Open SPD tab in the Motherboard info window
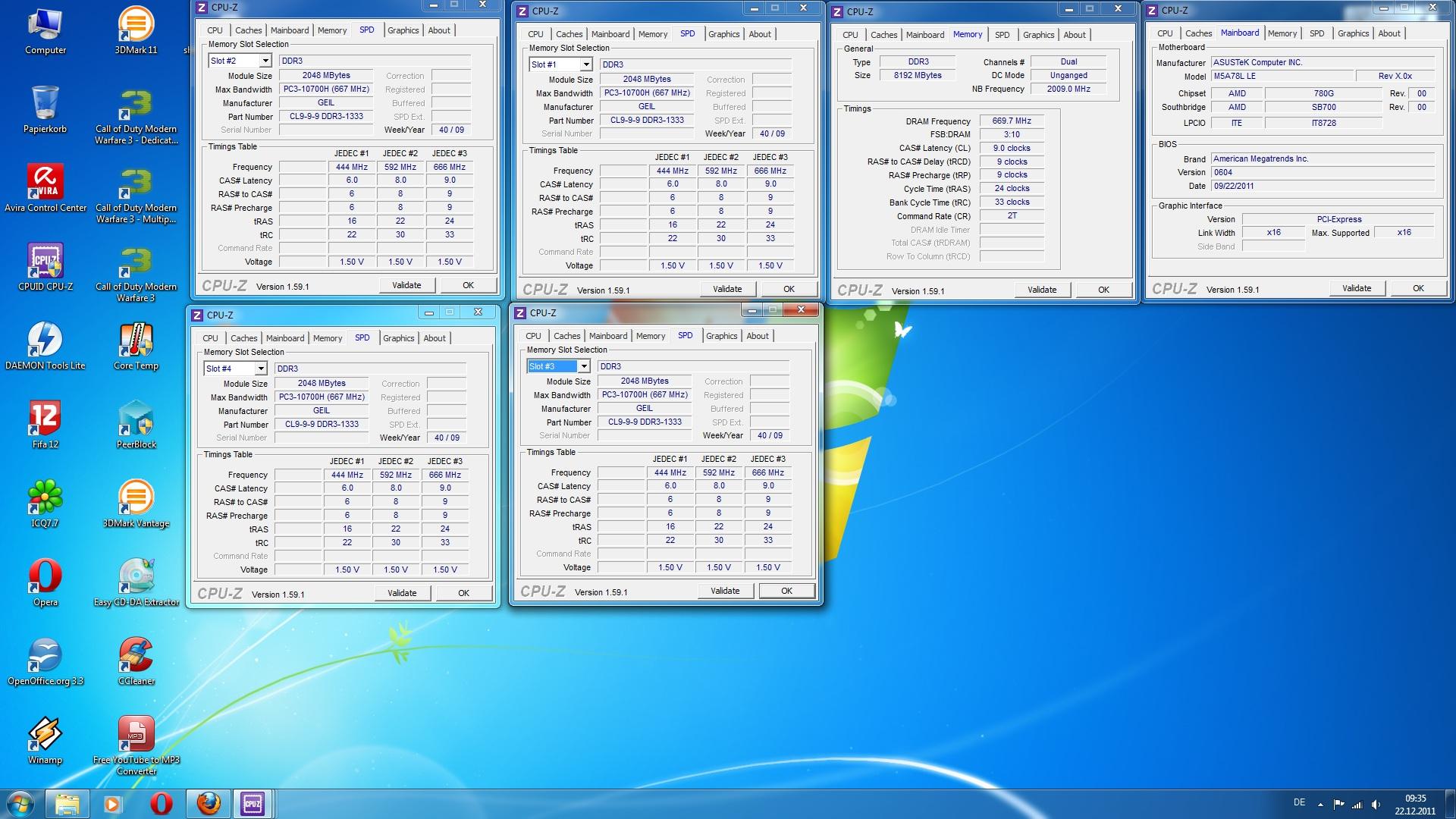Screen dimensions: 1456x819 1317,33
